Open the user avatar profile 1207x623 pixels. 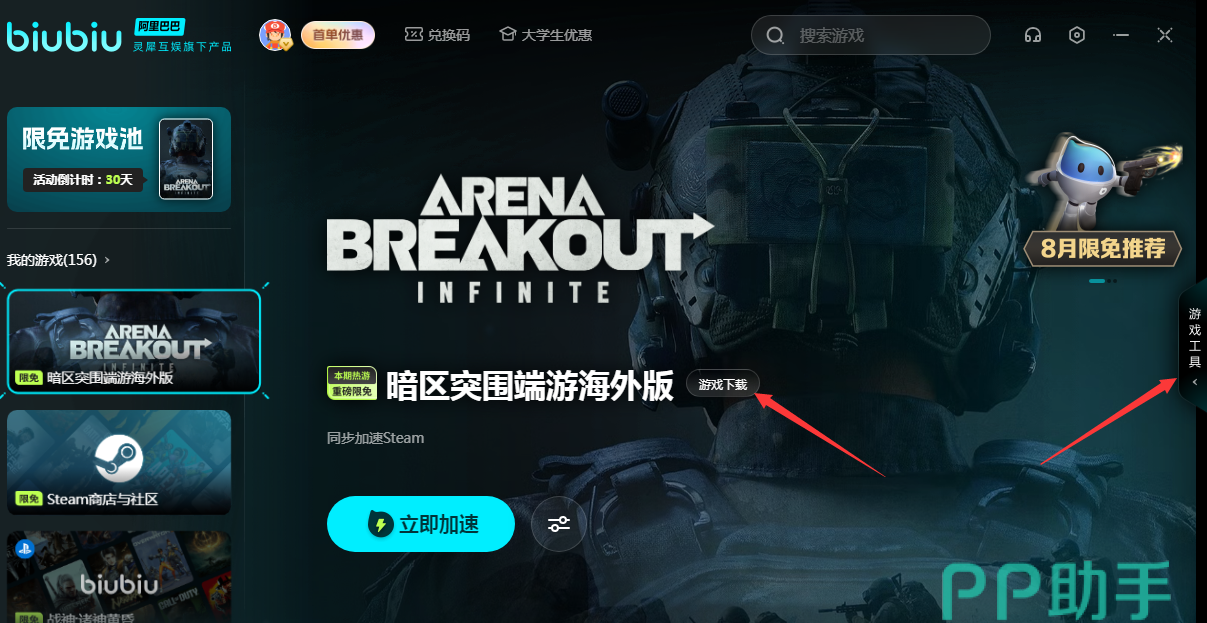[275, 35]
